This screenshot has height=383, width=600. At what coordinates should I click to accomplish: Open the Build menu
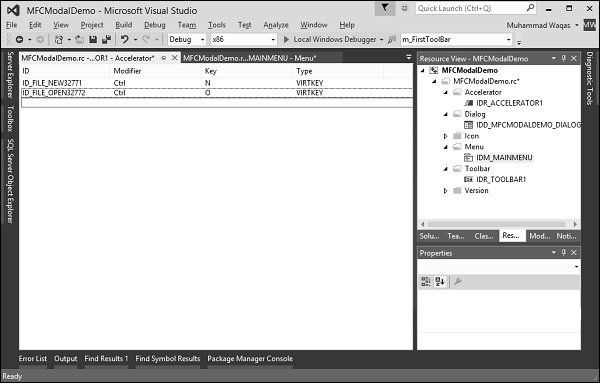124,25
